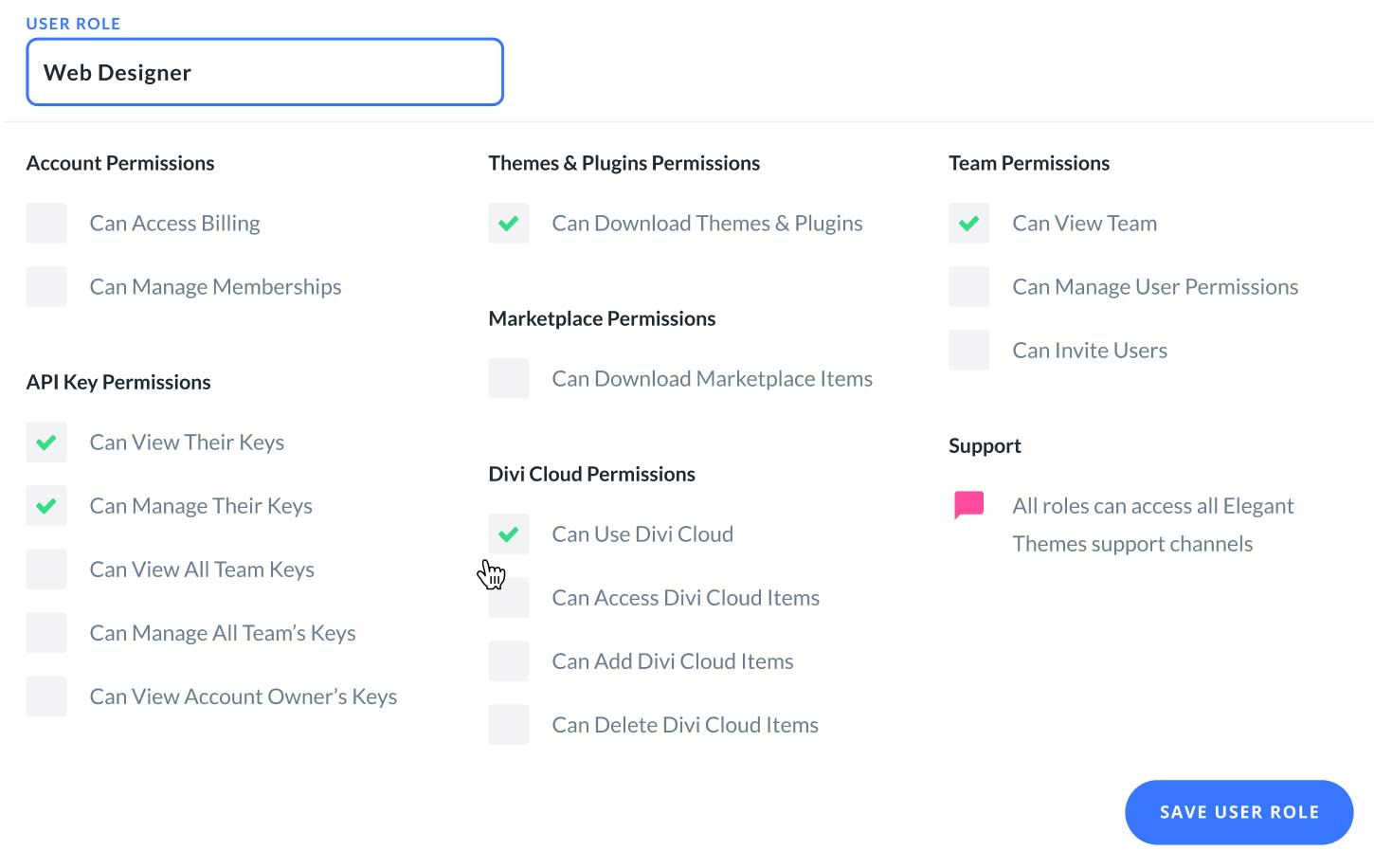Screen dimensions: 1374x868
Task: Check the Can Invite Users box
Action: pos(969,351)
